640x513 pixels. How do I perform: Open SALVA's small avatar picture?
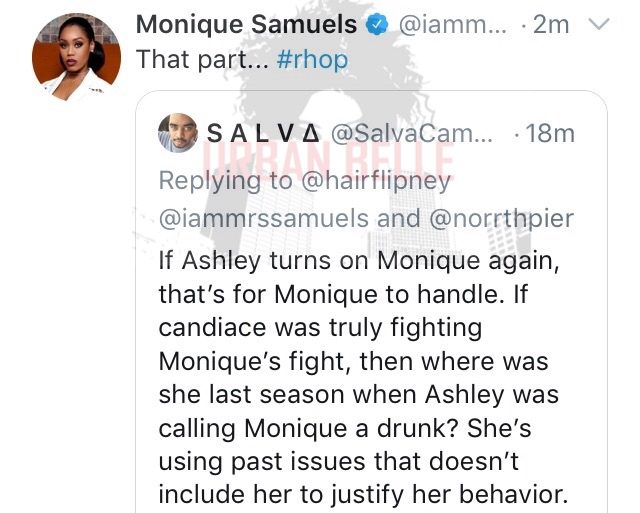pyautogui.click(x=178, y=133)
